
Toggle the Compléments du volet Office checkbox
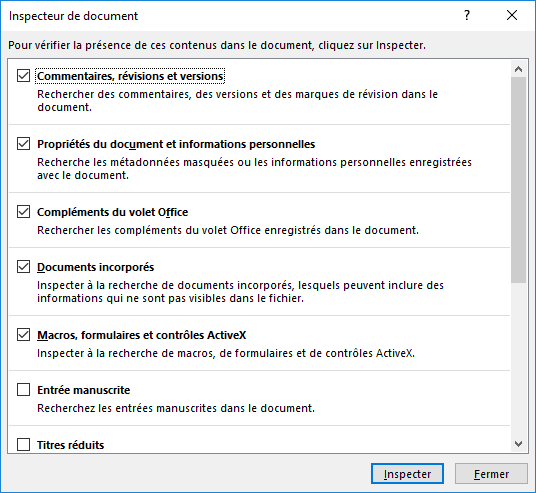point(23,212)
